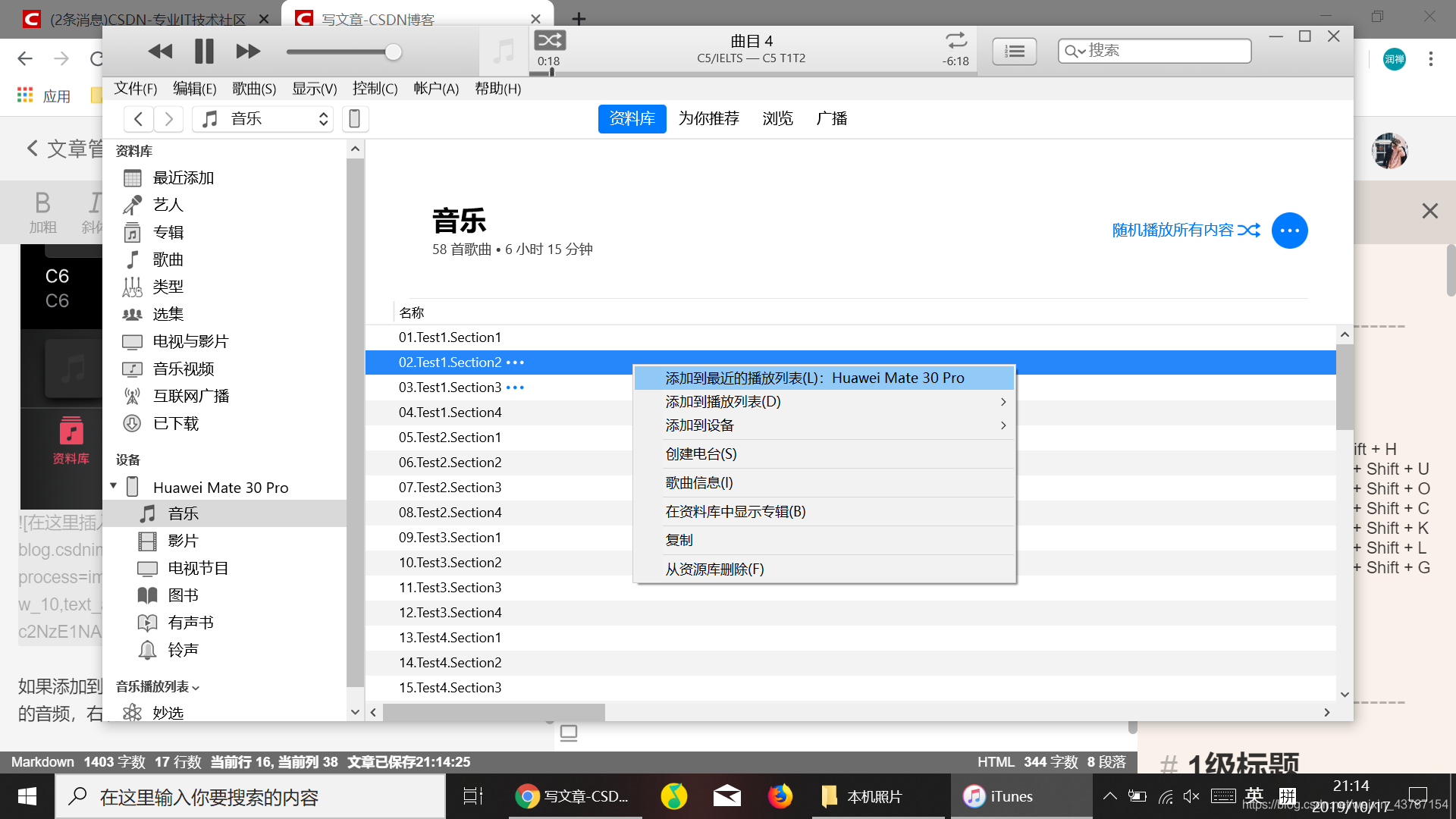Viewport: 1456px width, 819px height.
Task: Choose 复制 in context menu
Action: (824, 541)
